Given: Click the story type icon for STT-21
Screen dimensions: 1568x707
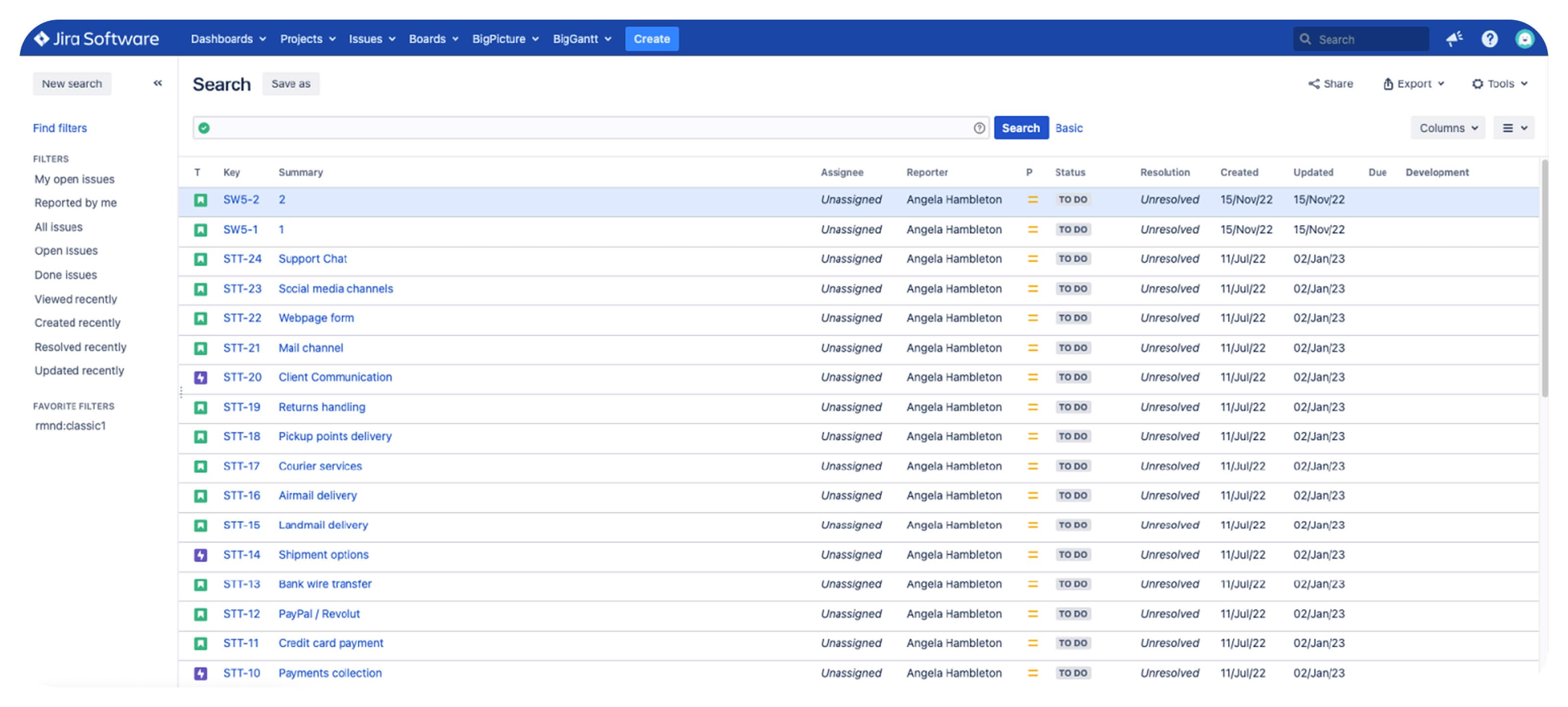Looking at the screenshot, I should pos(200,348).
